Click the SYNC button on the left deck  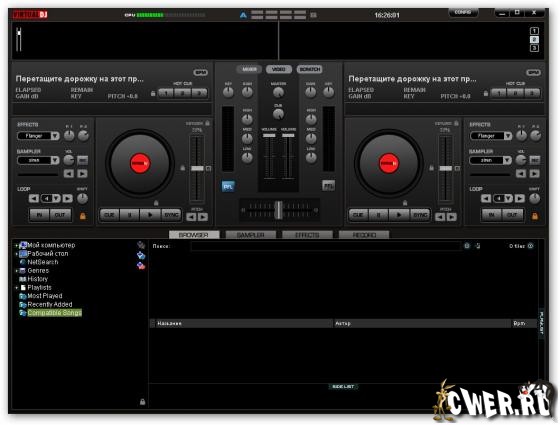click(x=171, y=215)
